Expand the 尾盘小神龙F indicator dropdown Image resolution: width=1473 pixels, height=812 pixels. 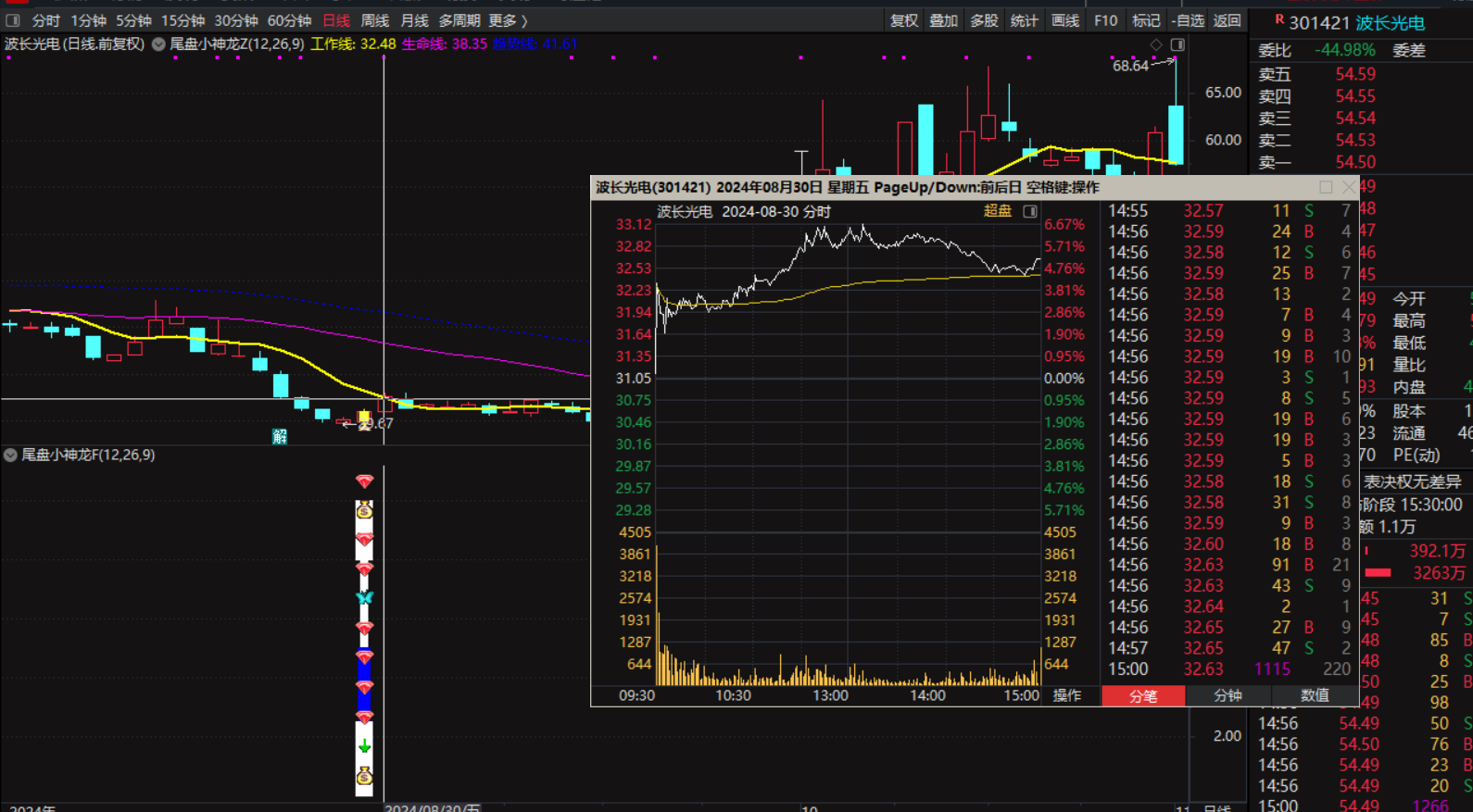10,455
